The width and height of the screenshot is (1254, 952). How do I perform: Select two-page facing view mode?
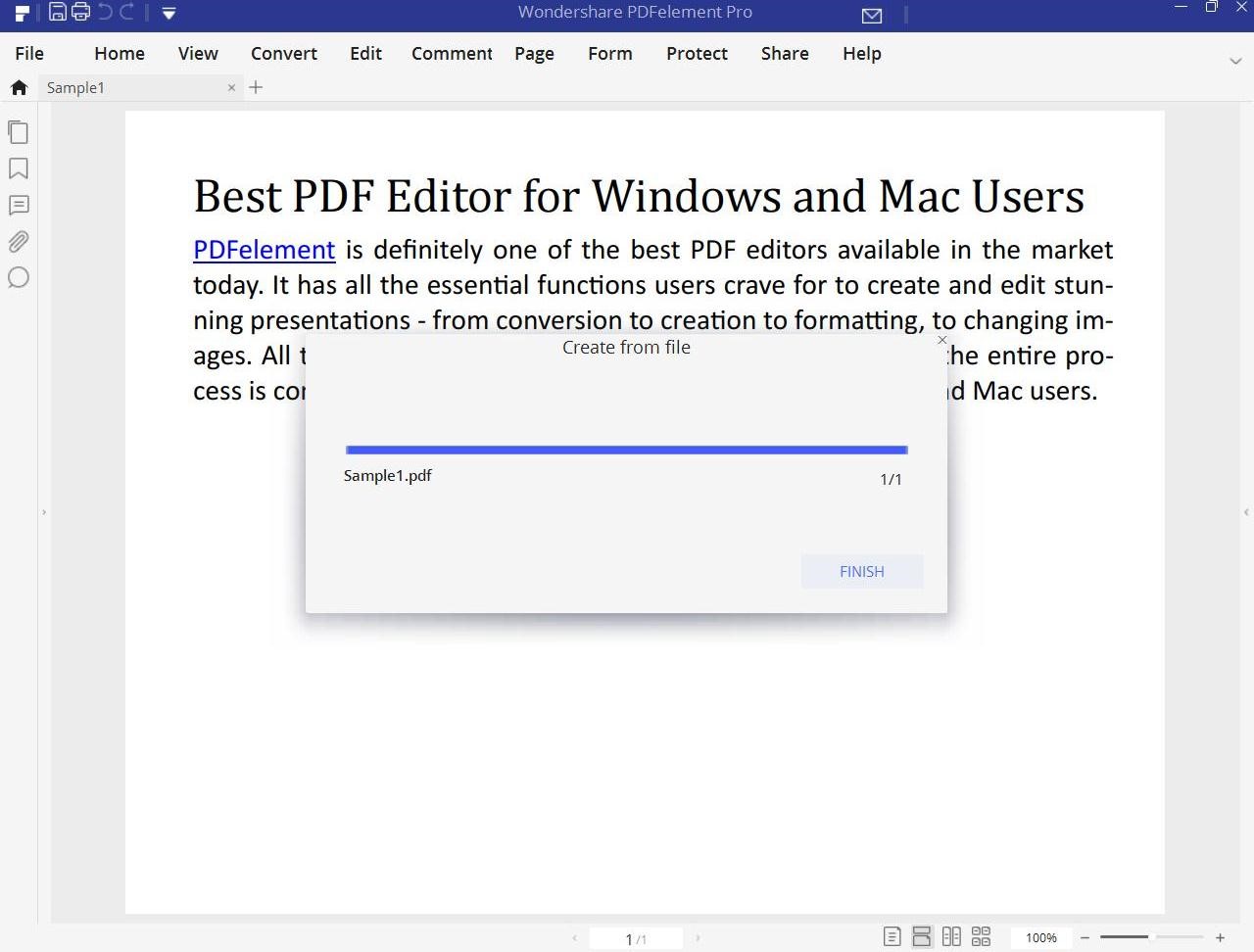click(x=951, y=937)
